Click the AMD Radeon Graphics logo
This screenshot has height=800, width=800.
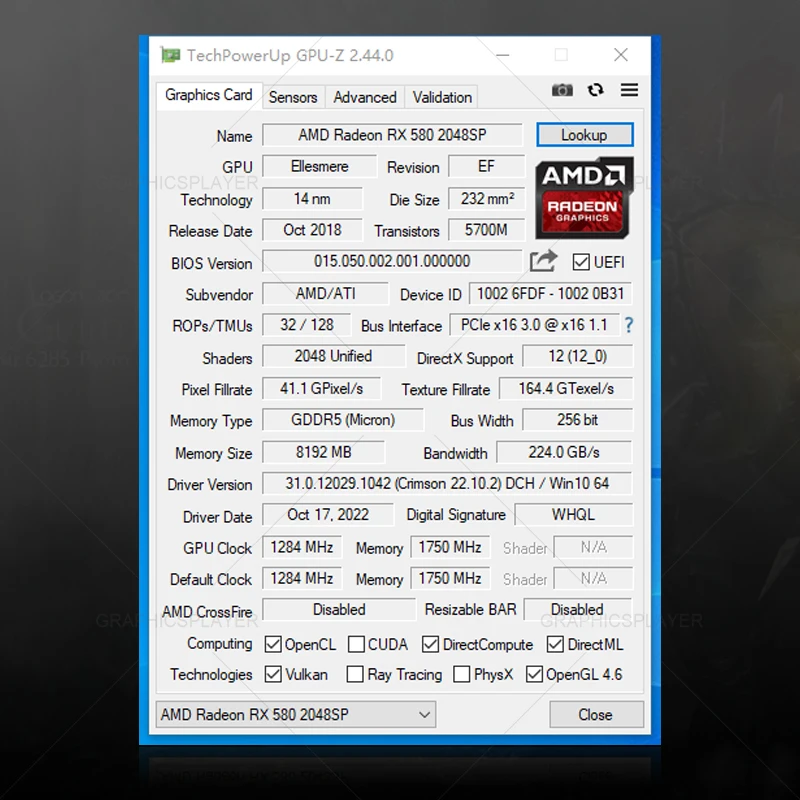[584, 198]
